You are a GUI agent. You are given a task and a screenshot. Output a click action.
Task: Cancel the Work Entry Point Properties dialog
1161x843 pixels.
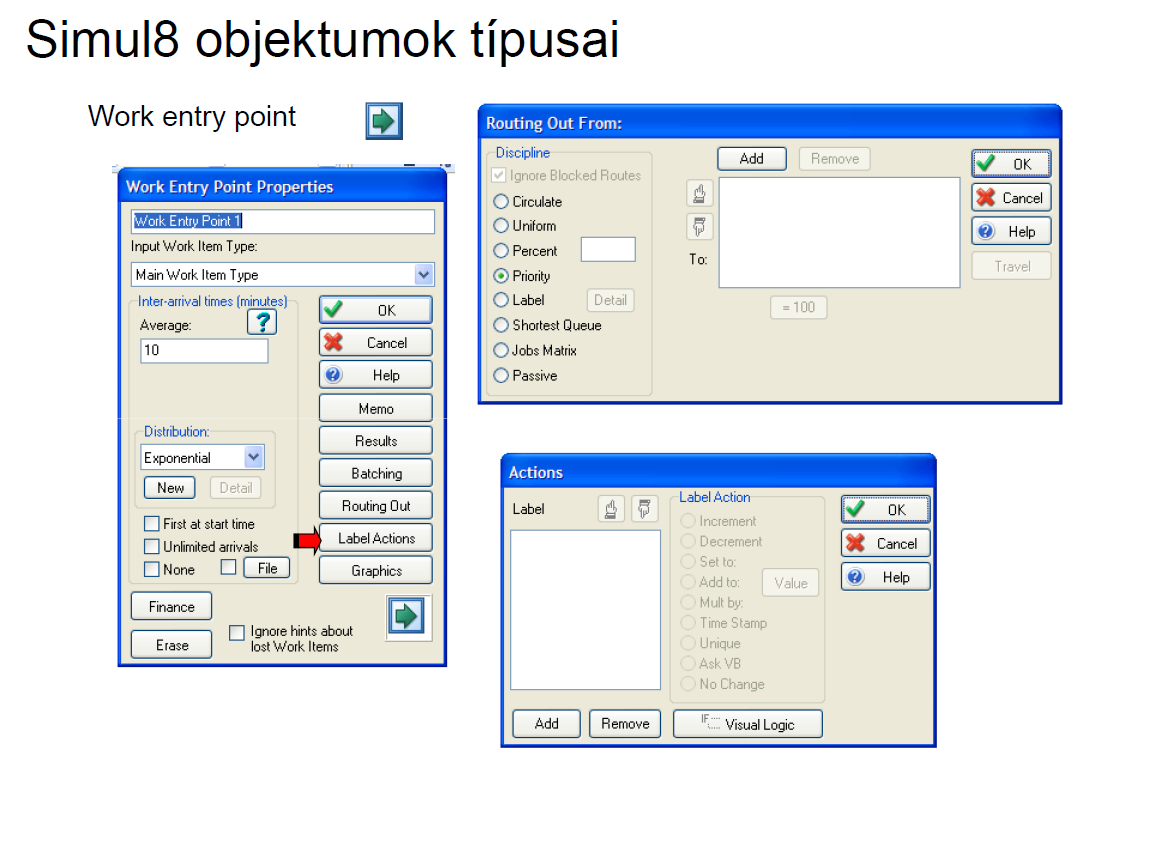(375, 343)
